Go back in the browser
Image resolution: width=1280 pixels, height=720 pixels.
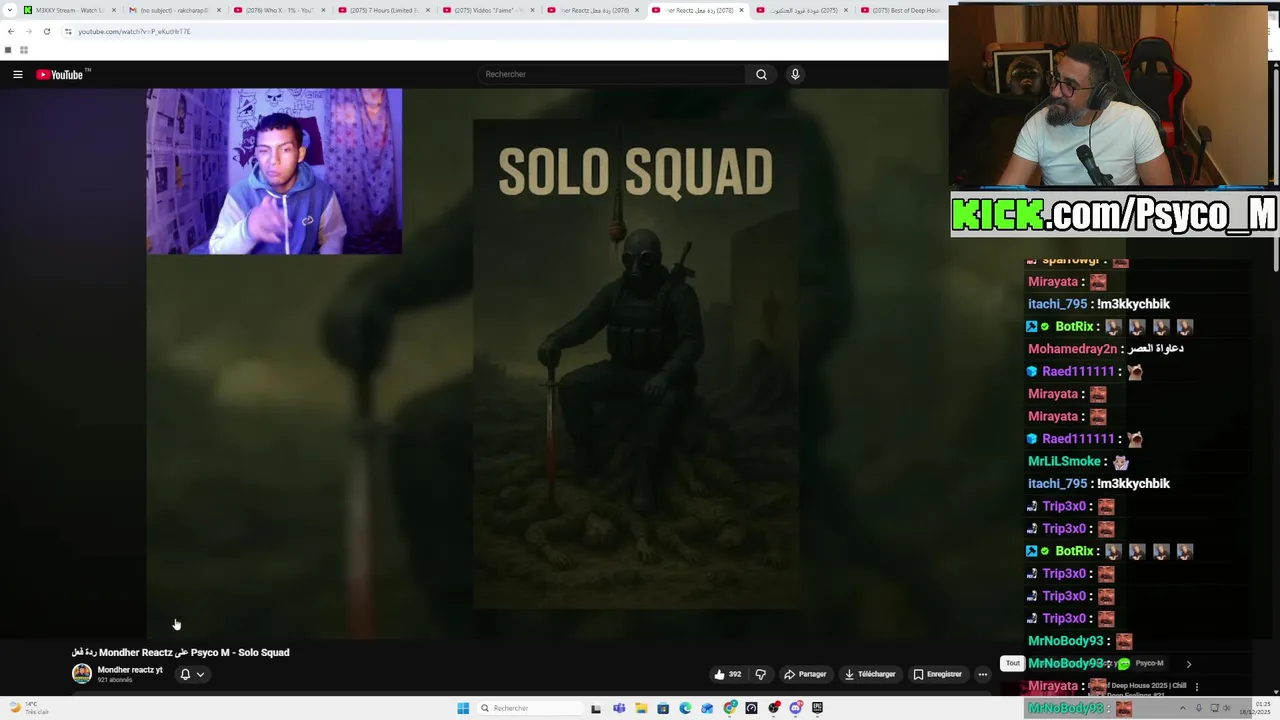click(11, 31)
